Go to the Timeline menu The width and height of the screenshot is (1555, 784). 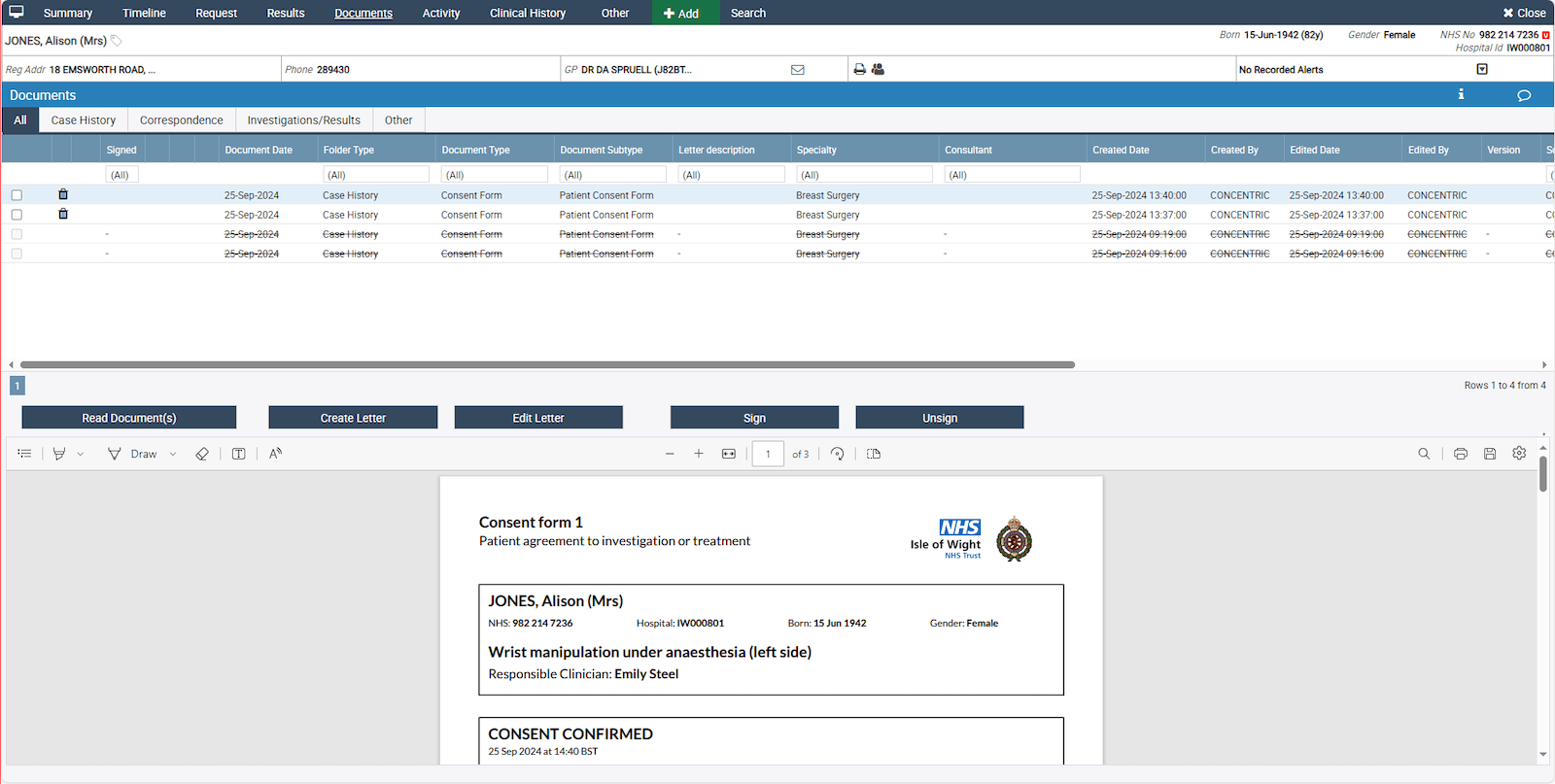click(144, 13)
